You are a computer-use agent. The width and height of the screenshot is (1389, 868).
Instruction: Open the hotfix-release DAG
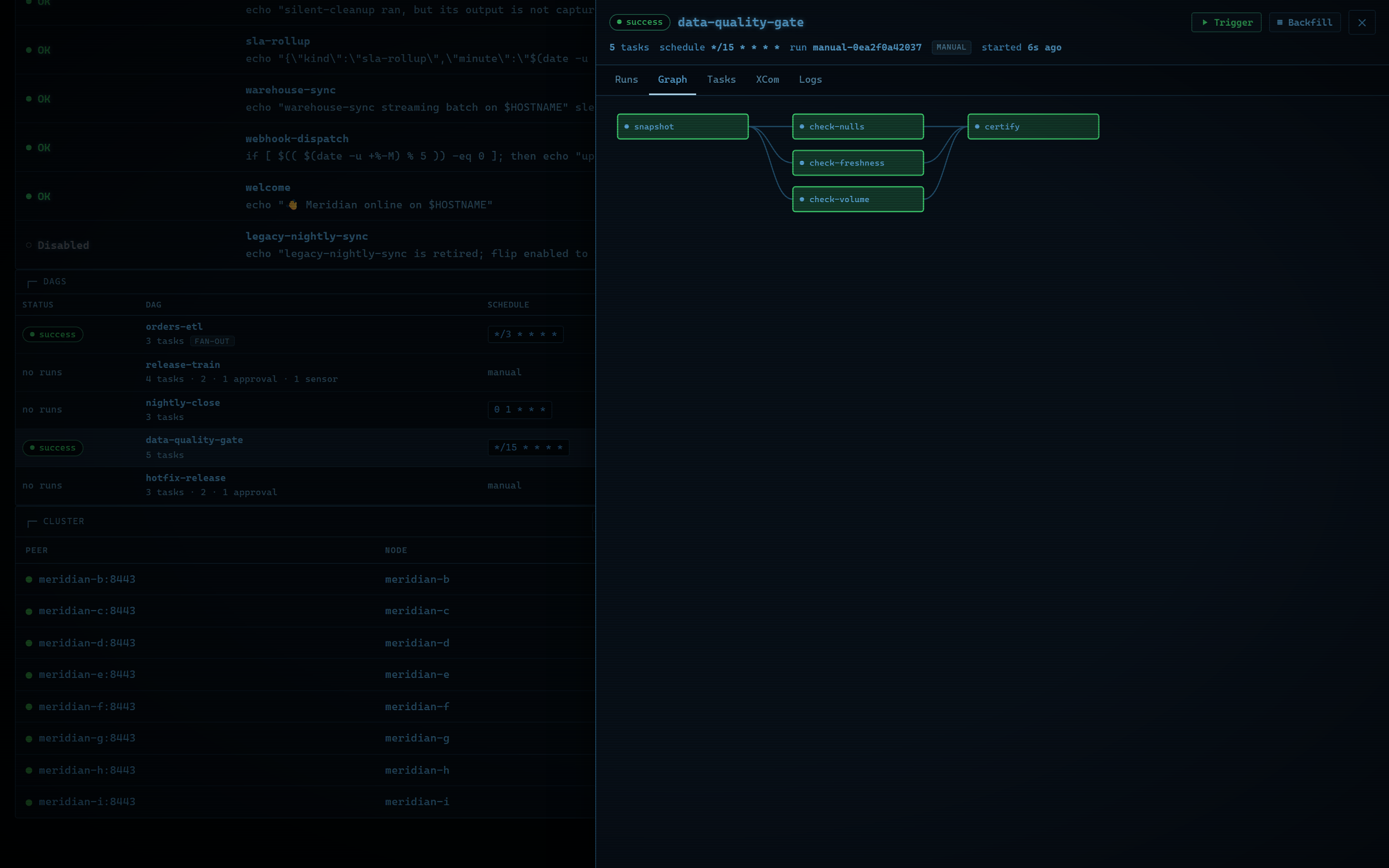(x=185, y=478)
